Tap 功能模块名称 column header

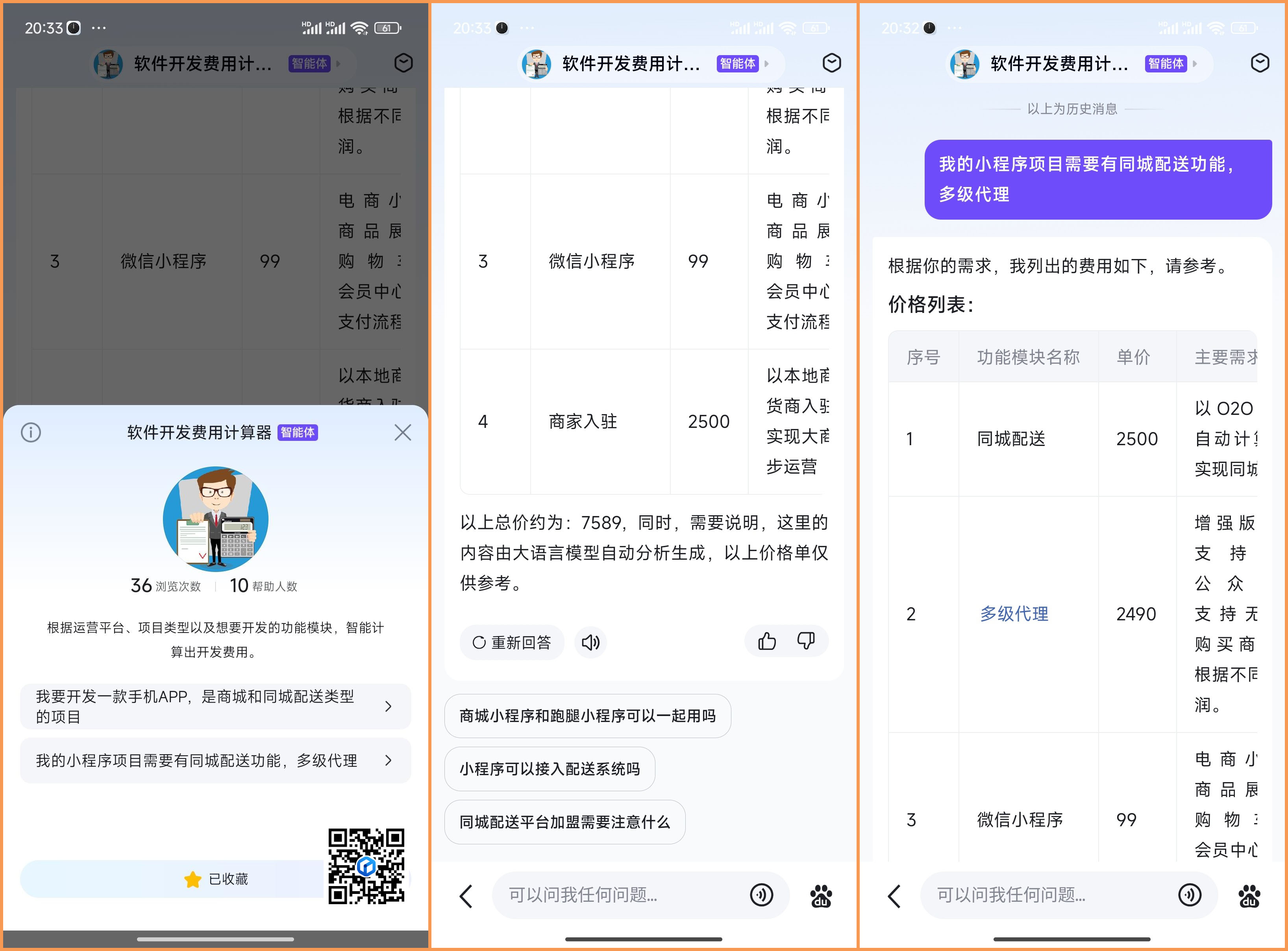click(1028, 357)
